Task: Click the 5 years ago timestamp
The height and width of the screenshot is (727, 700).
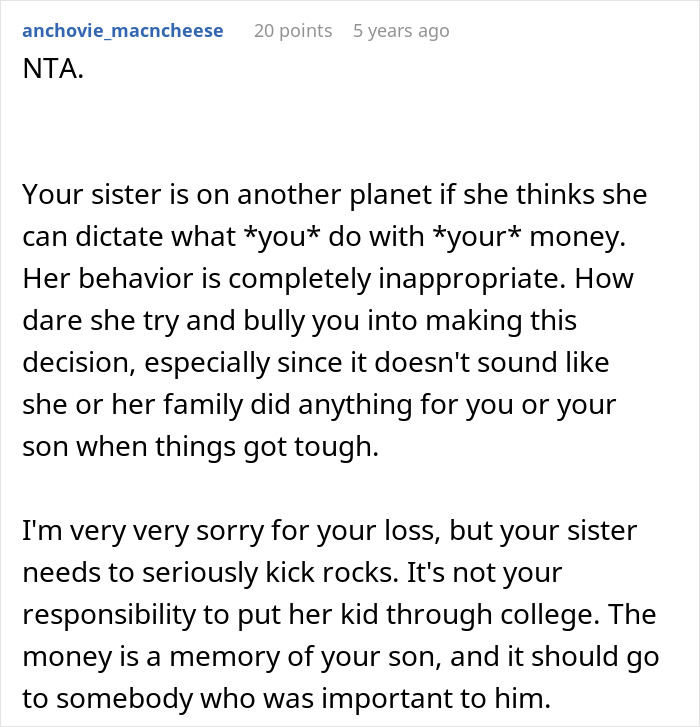Action: coord(401,31)
